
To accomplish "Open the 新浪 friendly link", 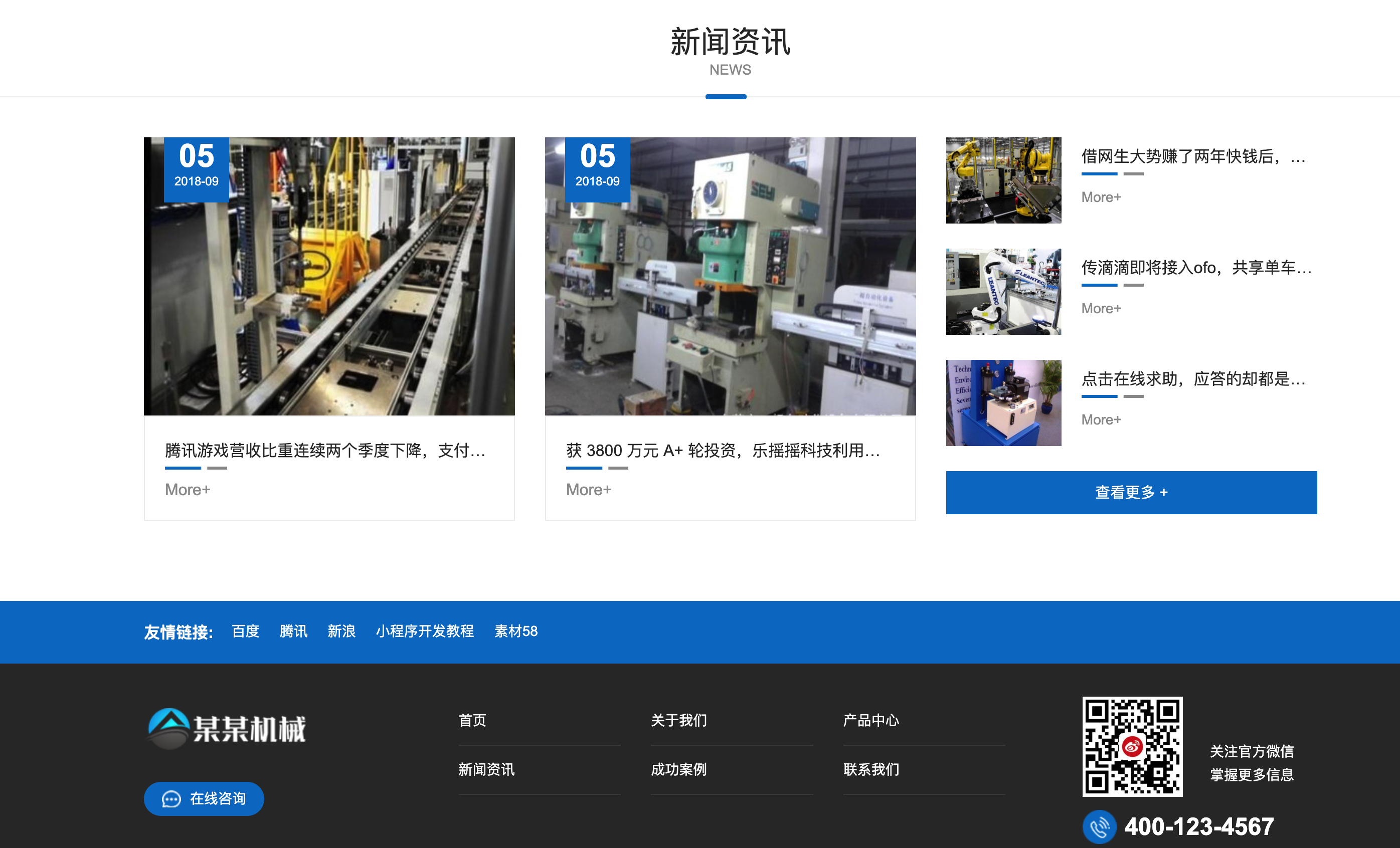I will (341, 631).
